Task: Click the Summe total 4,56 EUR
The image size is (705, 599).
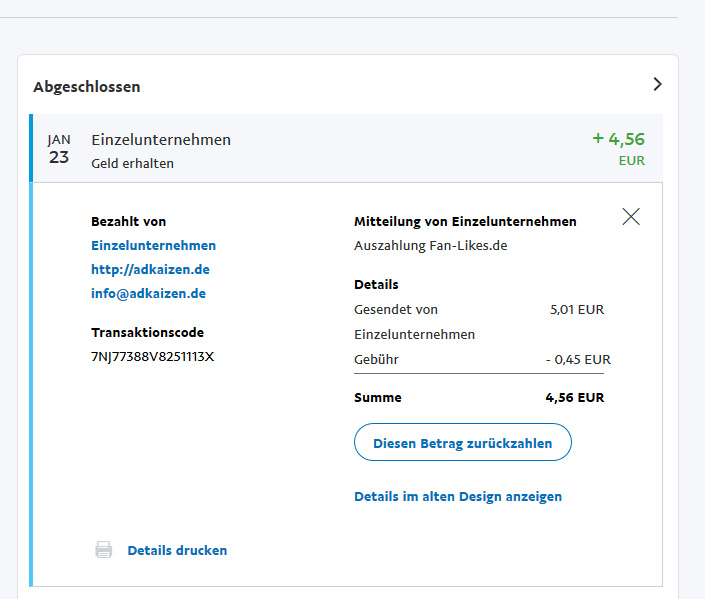Action: 574,397
